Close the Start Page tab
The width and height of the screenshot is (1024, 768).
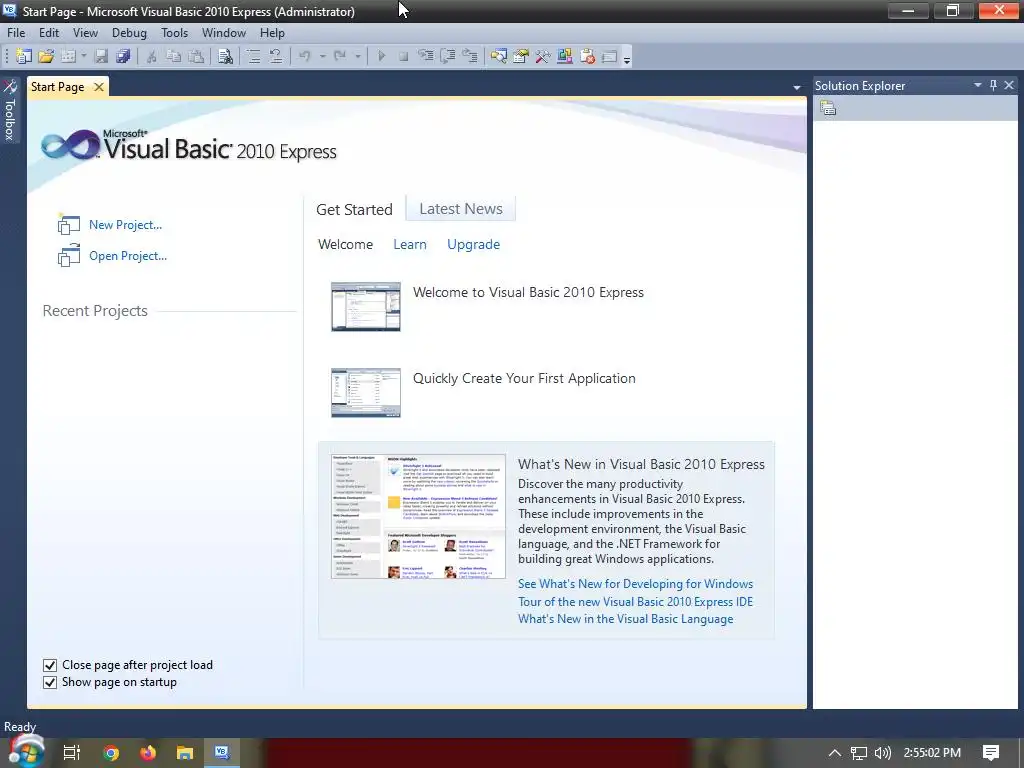pos(99,87)
